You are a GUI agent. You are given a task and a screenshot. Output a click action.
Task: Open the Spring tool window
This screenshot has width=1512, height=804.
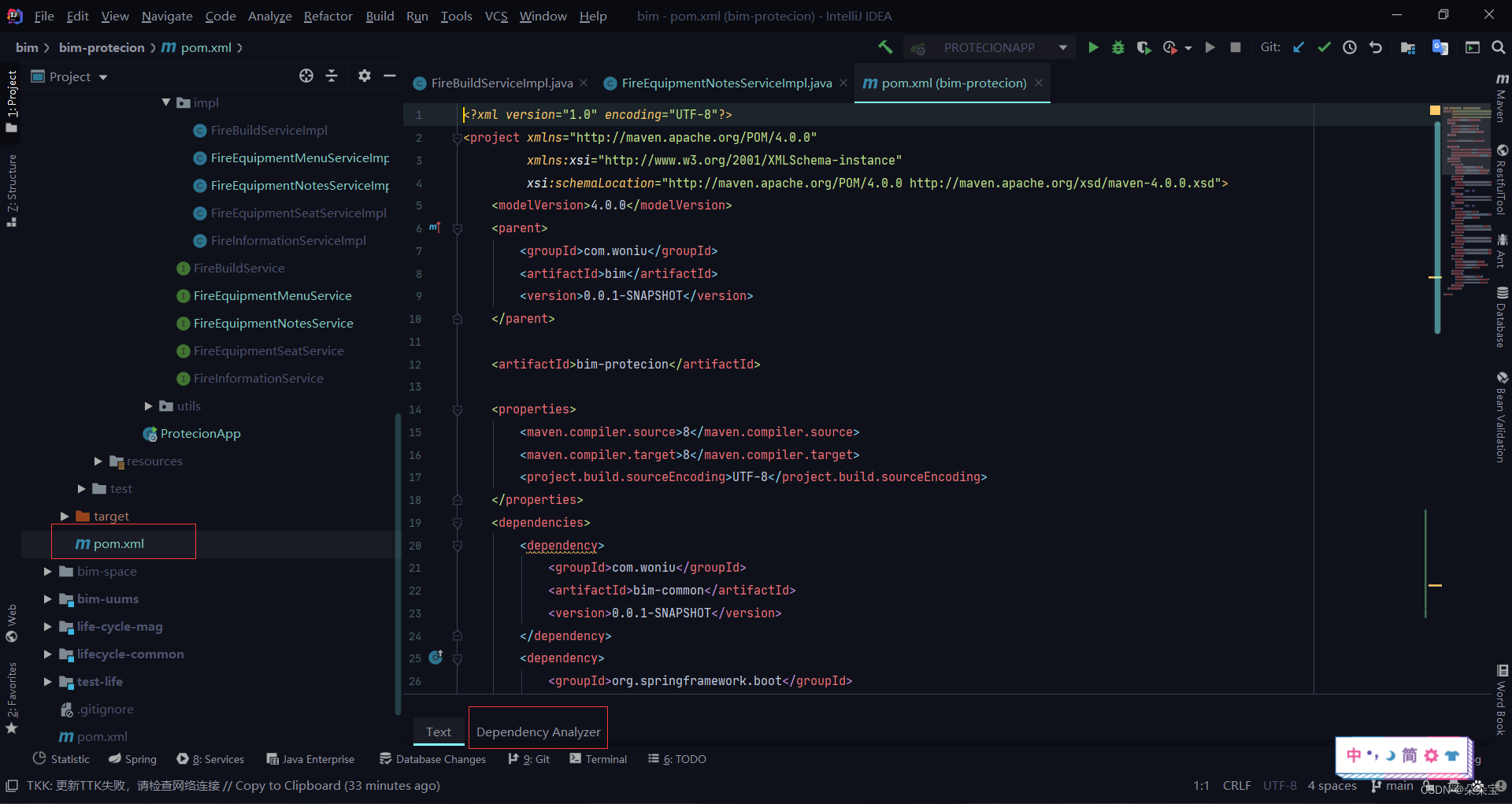(x=132, y=759)
